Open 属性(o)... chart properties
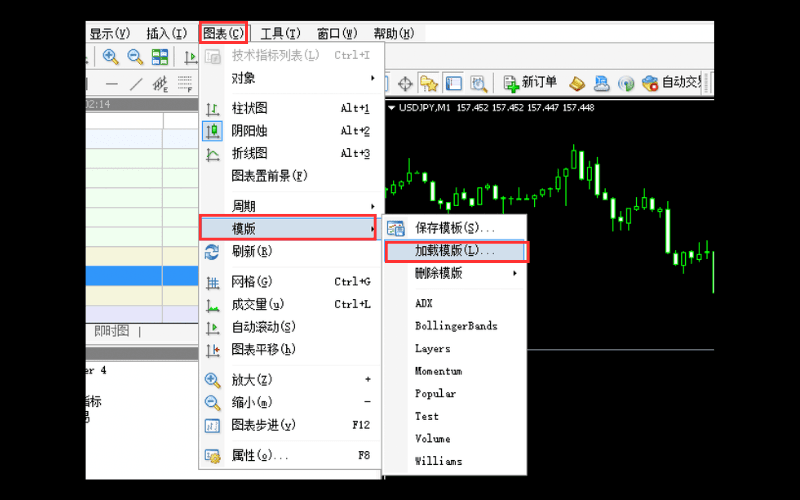Screen dimensions: 800x500 tap(291, 456)
